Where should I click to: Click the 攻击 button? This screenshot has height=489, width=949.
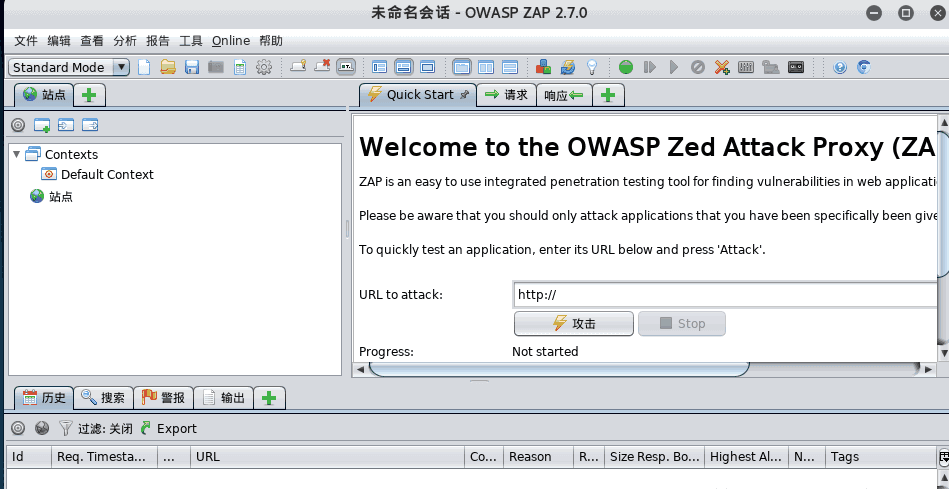[574, 324]
